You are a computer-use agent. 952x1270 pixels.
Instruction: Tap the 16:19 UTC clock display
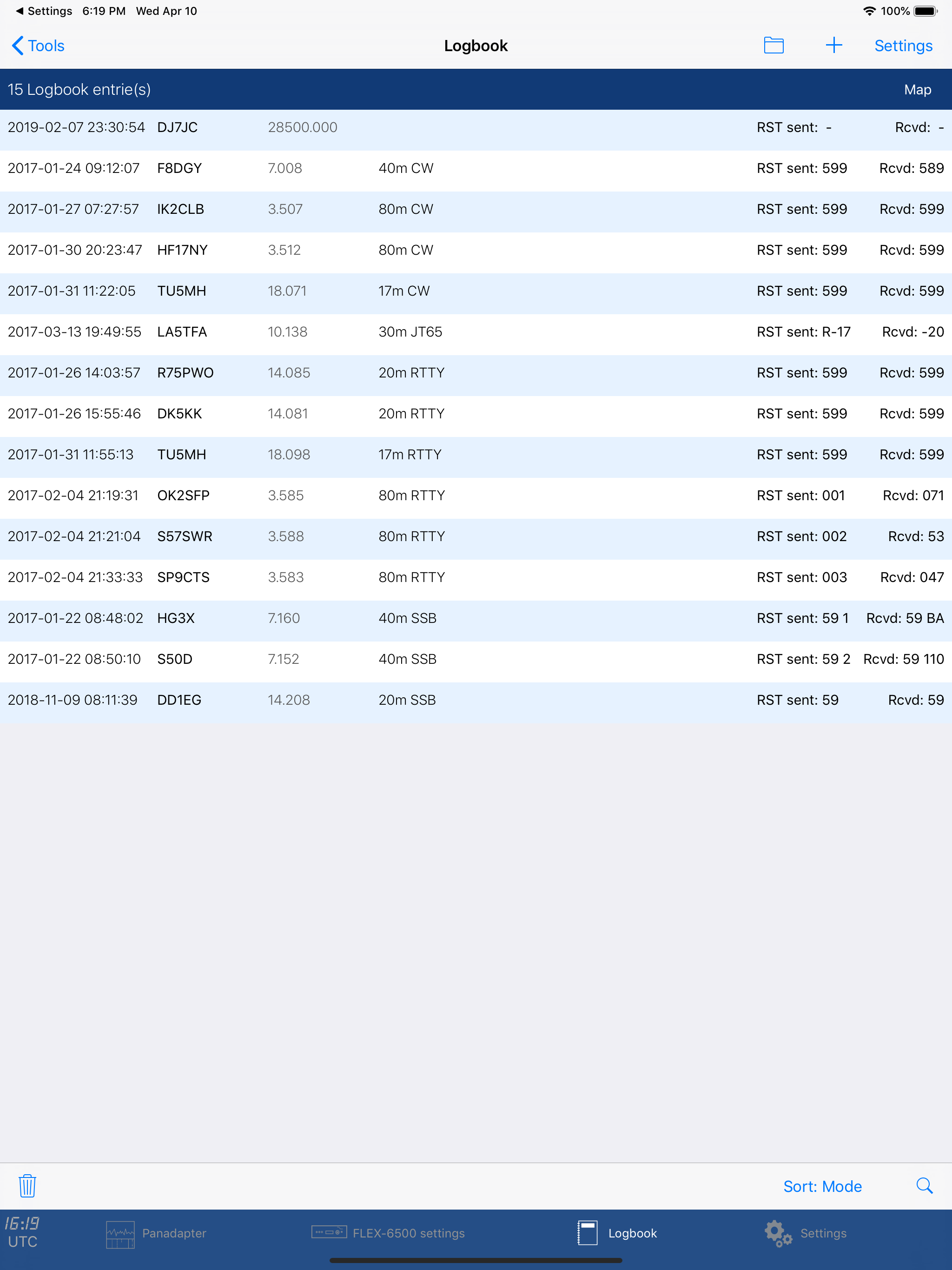(x=22, y=1232)
